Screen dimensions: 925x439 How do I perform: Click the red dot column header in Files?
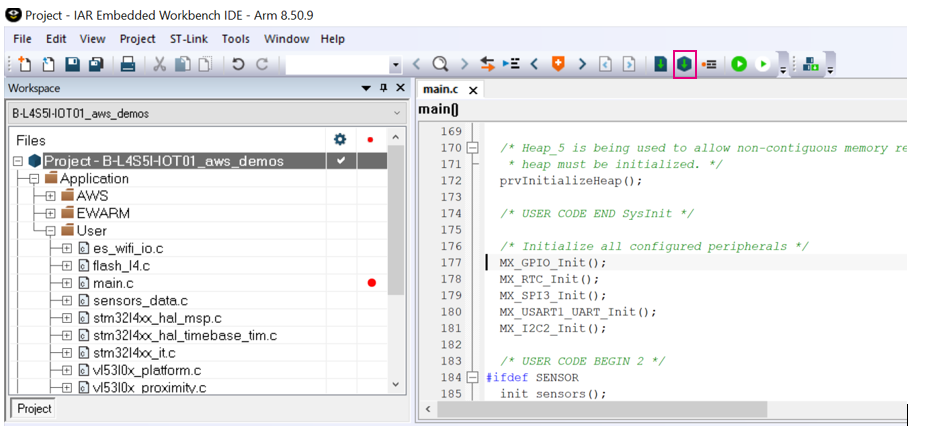[x=370, y=140]
